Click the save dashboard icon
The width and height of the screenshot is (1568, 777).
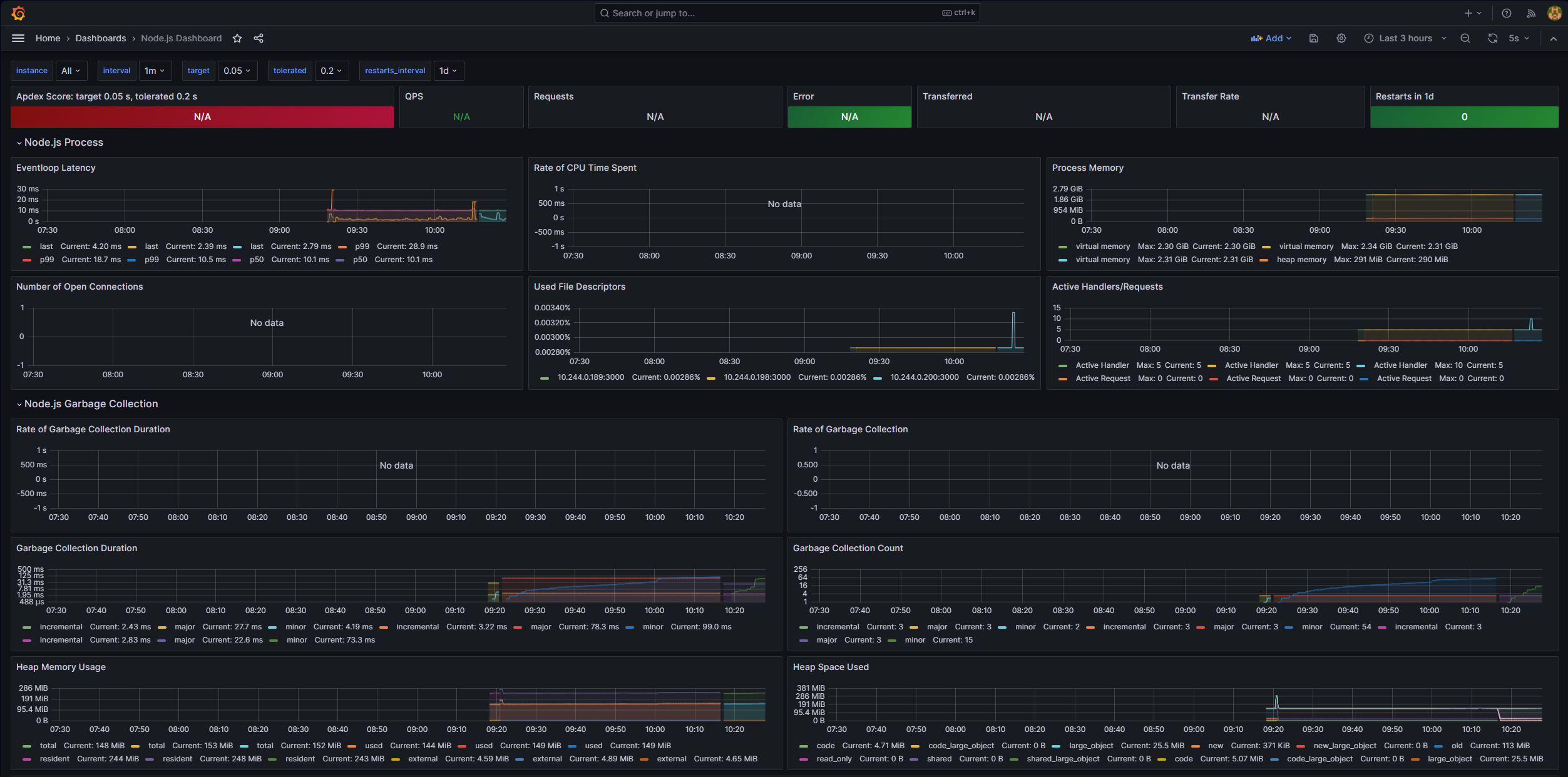(x=1314, y=38)
